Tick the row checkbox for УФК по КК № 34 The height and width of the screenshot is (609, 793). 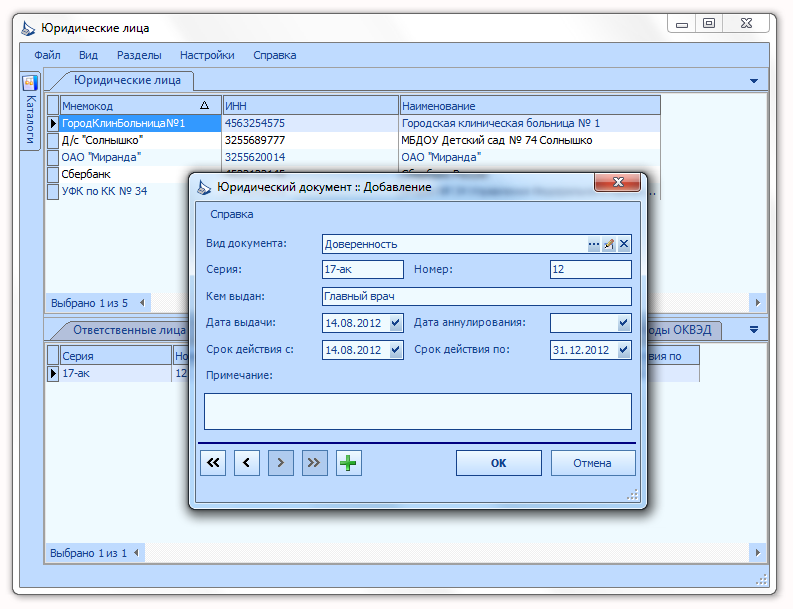[x=53, y=192]
